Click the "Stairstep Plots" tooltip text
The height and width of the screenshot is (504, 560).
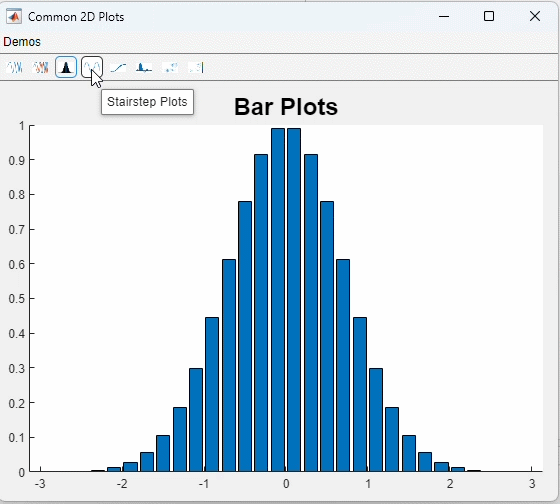pos(147,102)
